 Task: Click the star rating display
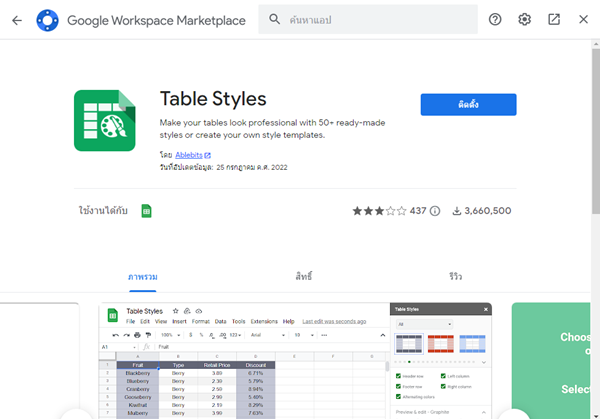(x=379, y=211)
